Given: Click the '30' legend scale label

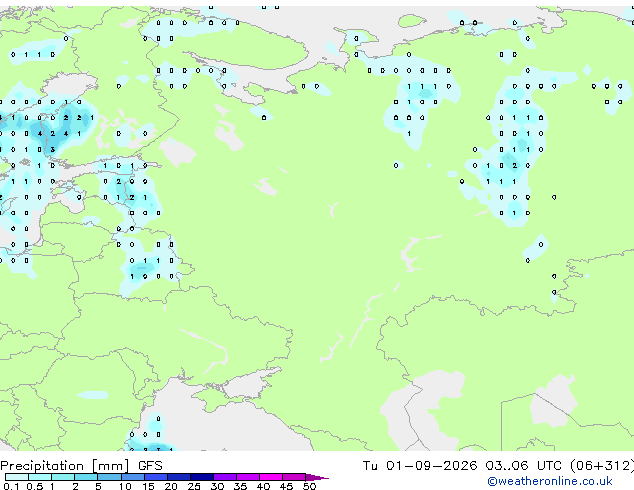Looking at the screenshot, I should point(218,486).
